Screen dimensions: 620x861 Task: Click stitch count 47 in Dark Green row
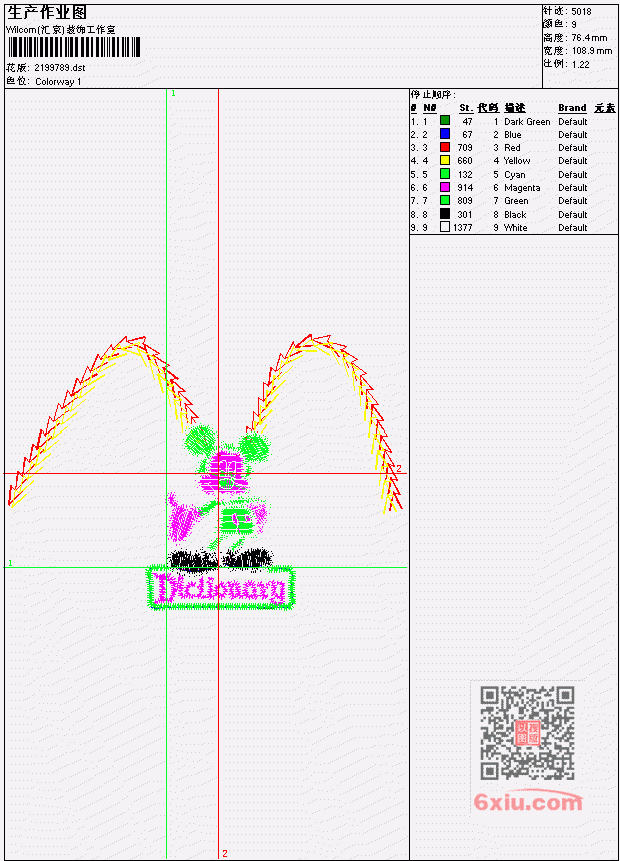point(467,122)
